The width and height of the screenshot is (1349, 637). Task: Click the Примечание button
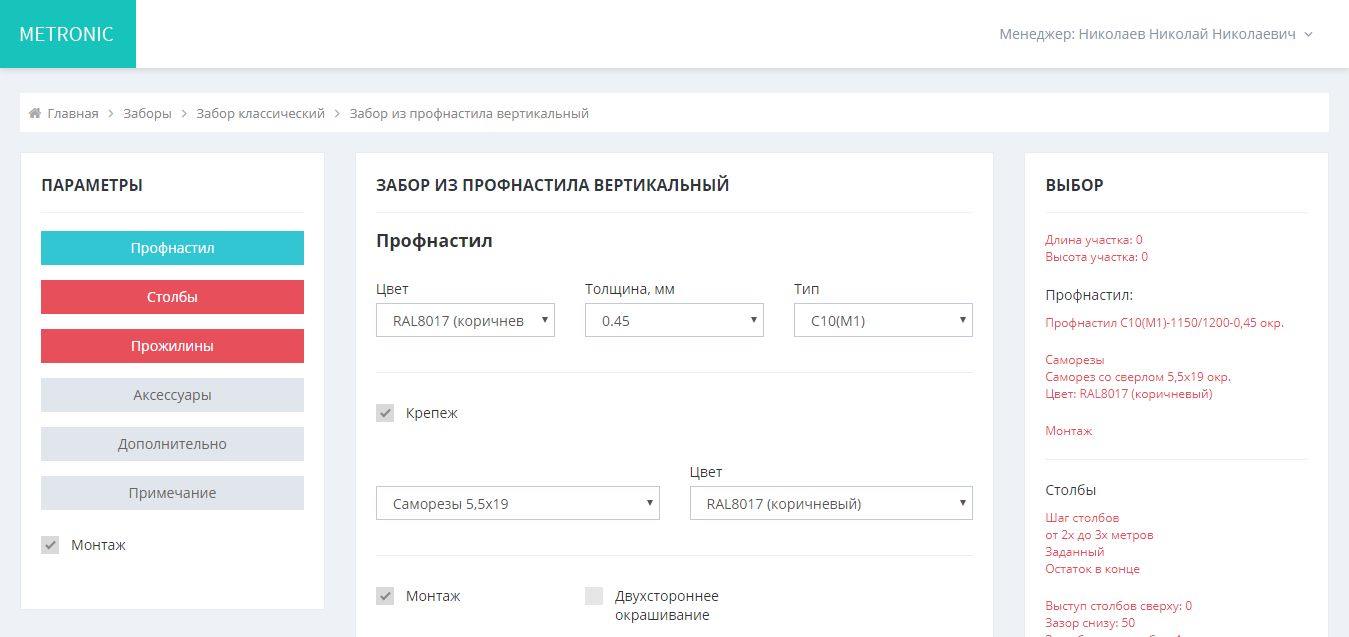tap(172, 493)
